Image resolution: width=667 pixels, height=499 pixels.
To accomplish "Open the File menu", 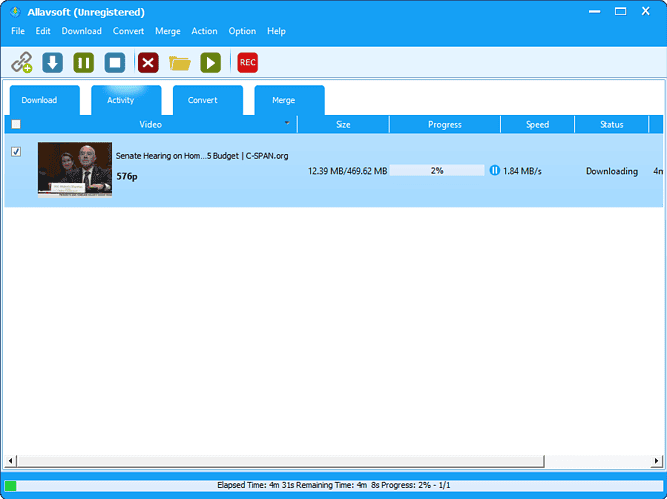I will pyautogui.click(x=18, y=31).
